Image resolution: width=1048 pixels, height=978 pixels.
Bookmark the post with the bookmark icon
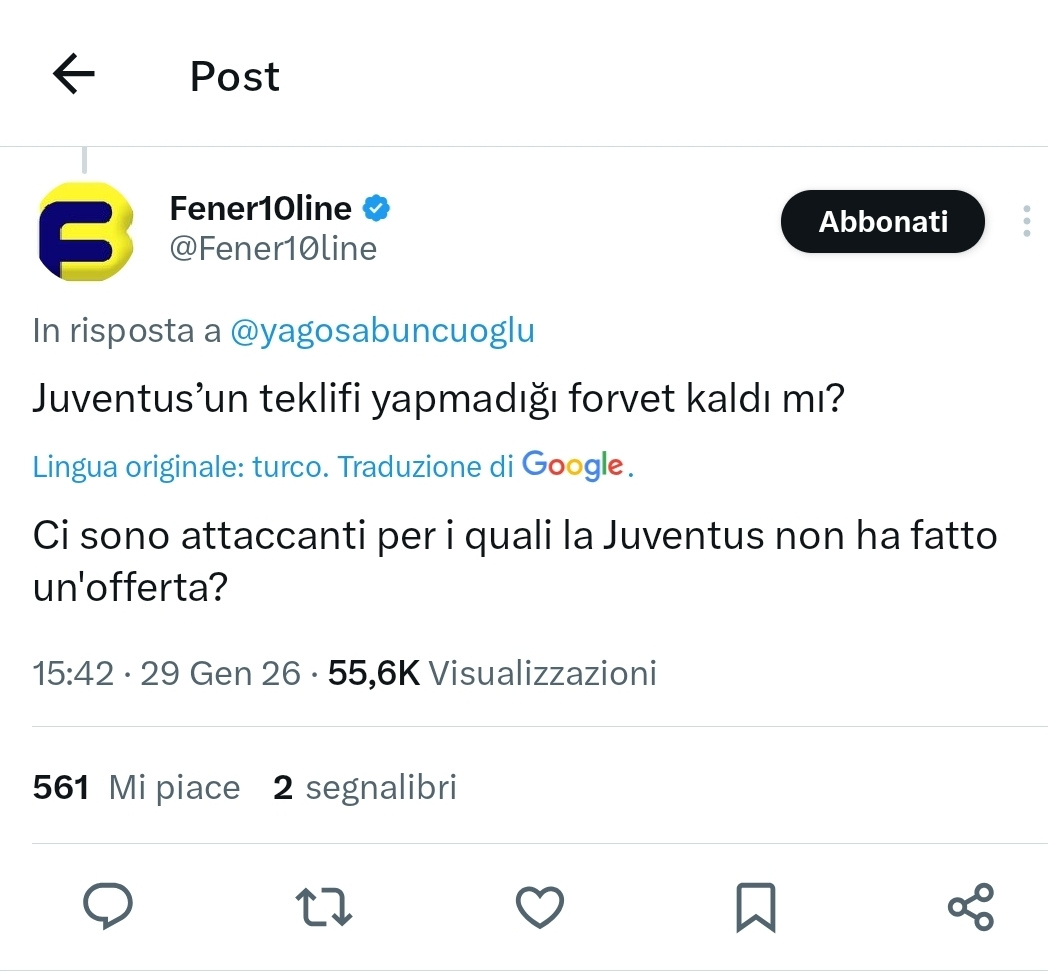pyautogui.click(x=755, y=906)
